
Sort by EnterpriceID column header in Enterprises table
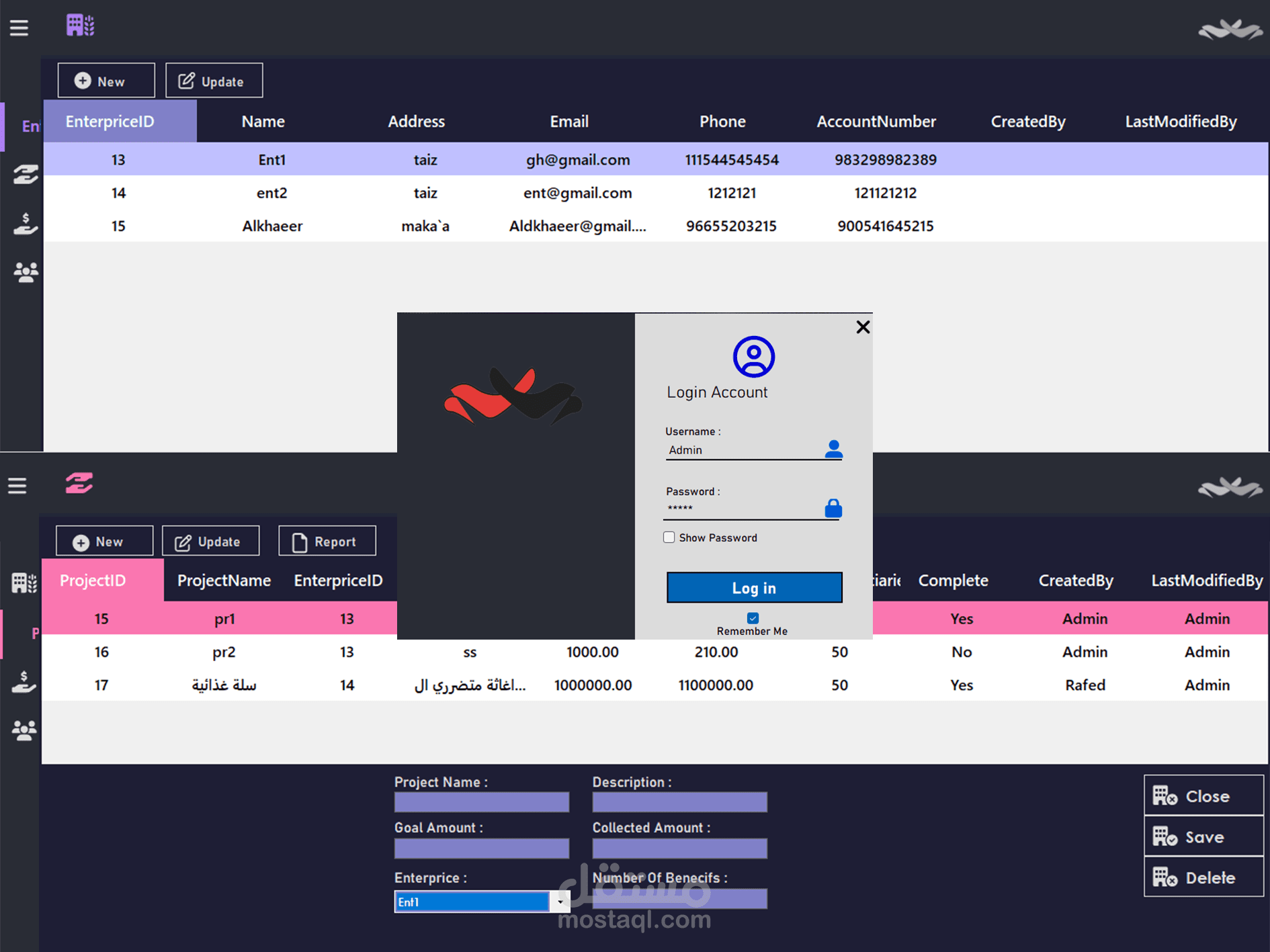tap(120, 122)
